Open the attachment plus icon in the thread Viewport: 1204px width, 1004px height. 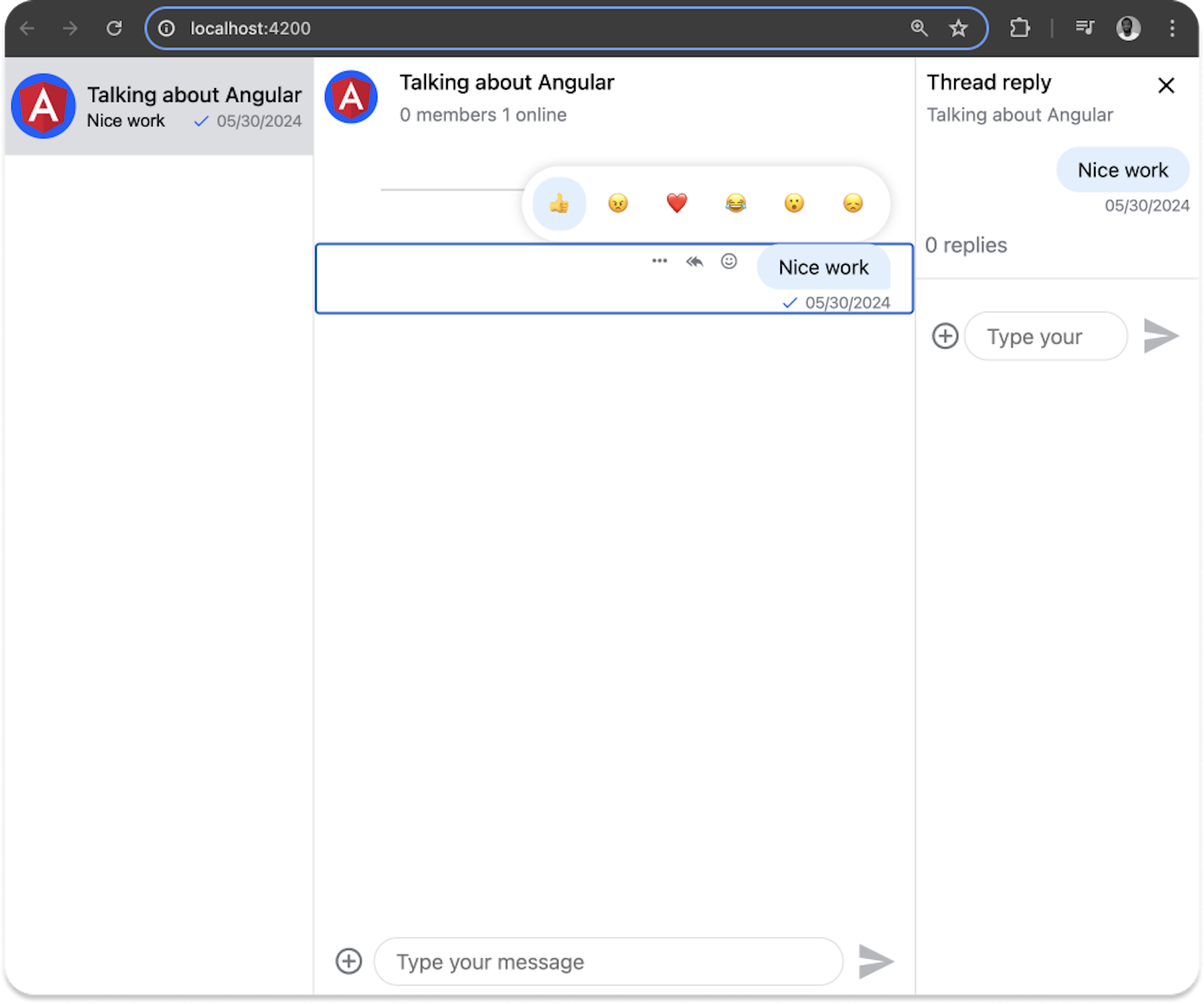tap(945, 336)
